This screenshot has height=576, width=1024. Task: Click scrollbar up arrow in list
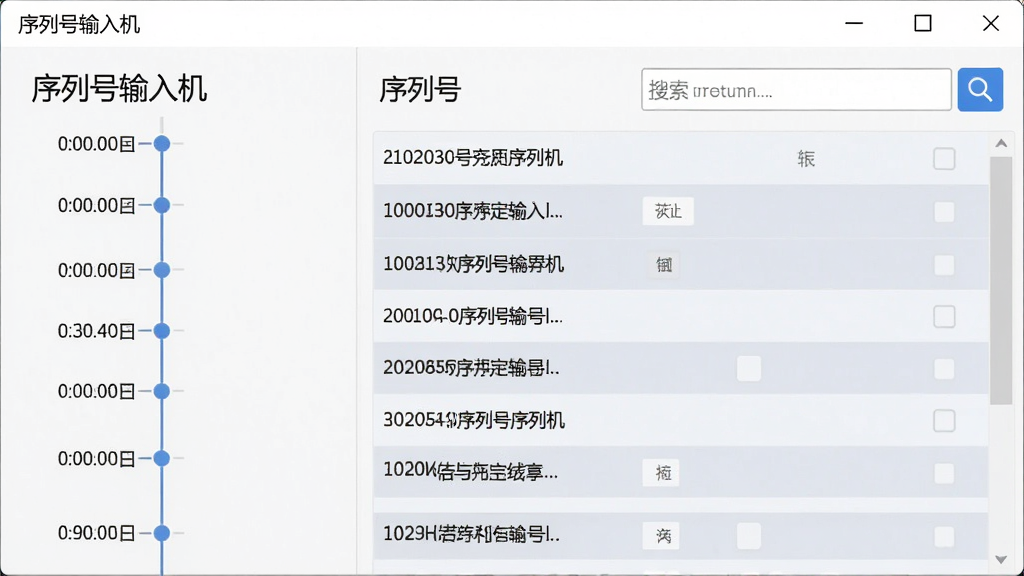[x=1001, y=143]
